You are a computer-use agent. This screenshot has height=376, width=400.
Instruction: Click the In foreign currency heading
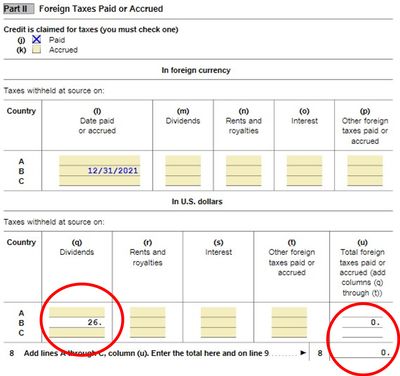[x=196, y=70]
